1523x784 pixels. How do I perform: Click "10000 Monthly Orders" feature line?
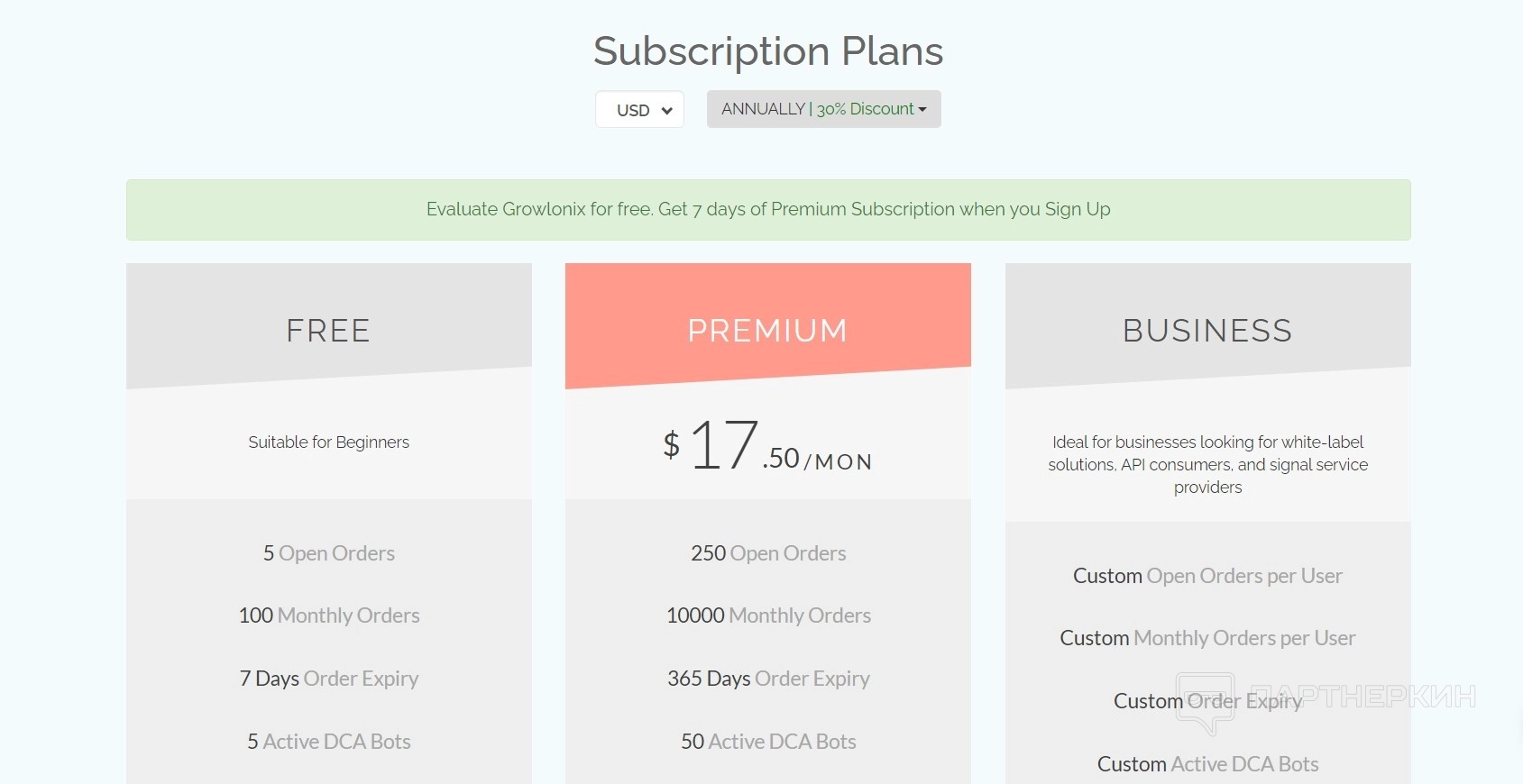pos(768,615)
